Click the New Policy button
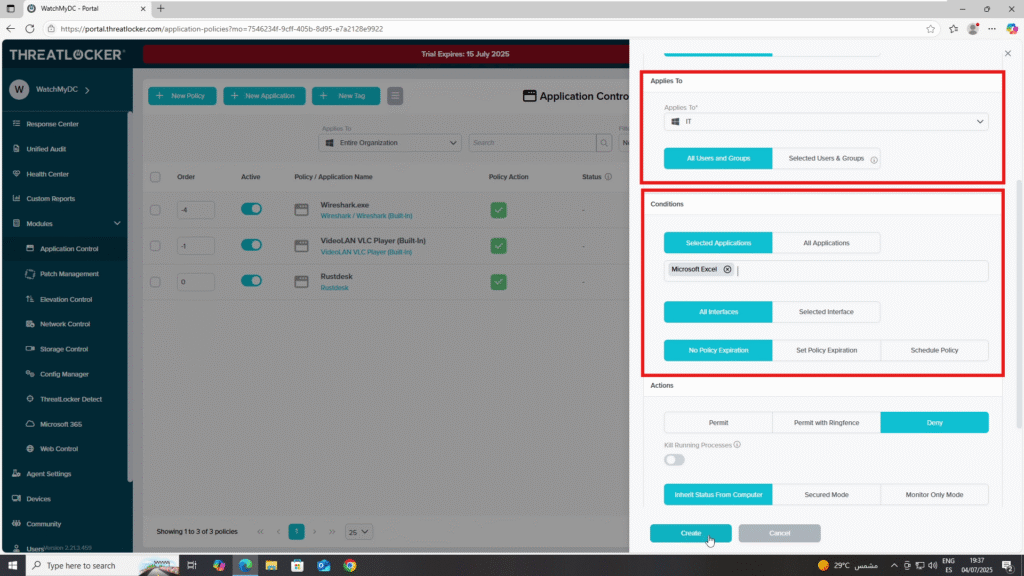Viewport: 1024px width, 576px height. pos(182,96)
